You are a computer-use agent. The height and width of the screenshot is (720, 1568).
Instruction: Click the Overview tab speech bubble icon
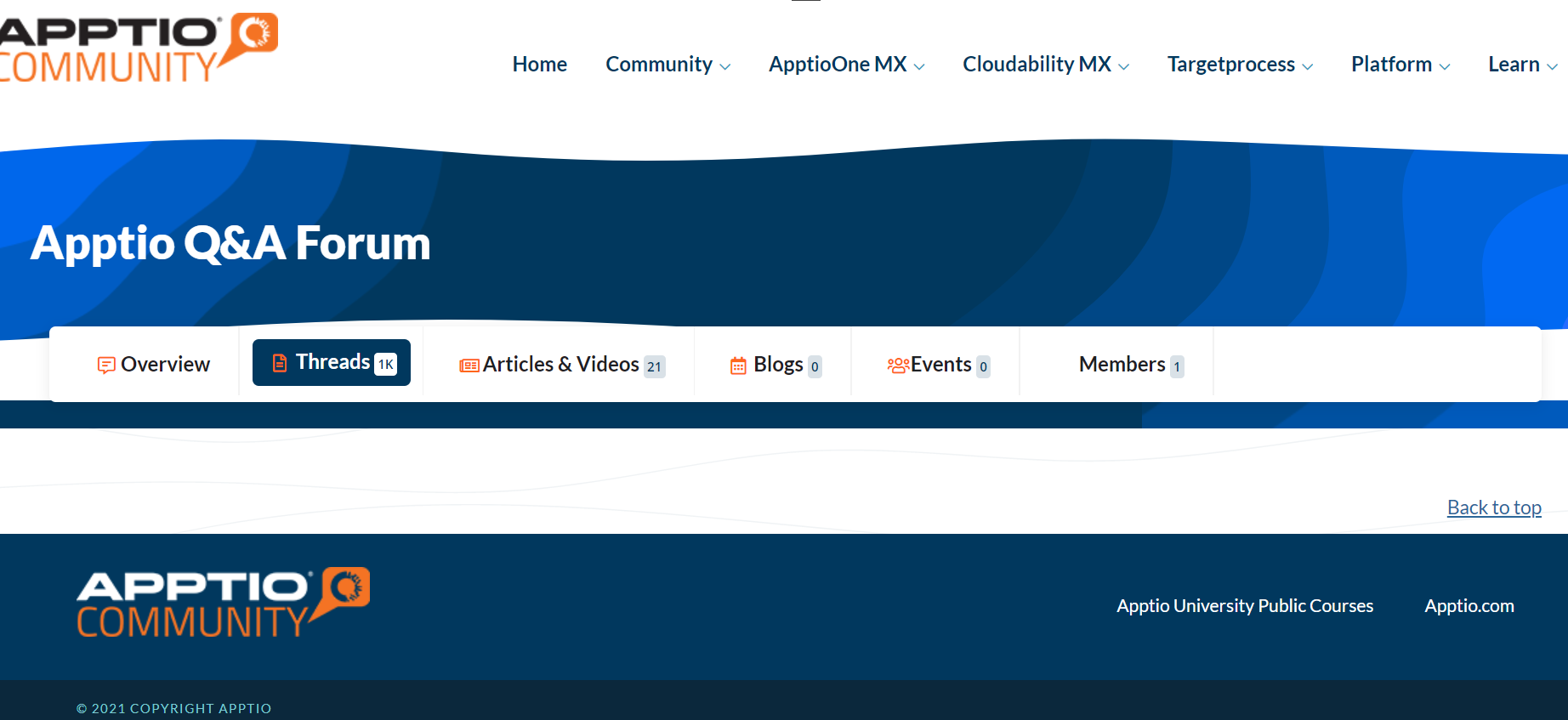pos(106,366)
